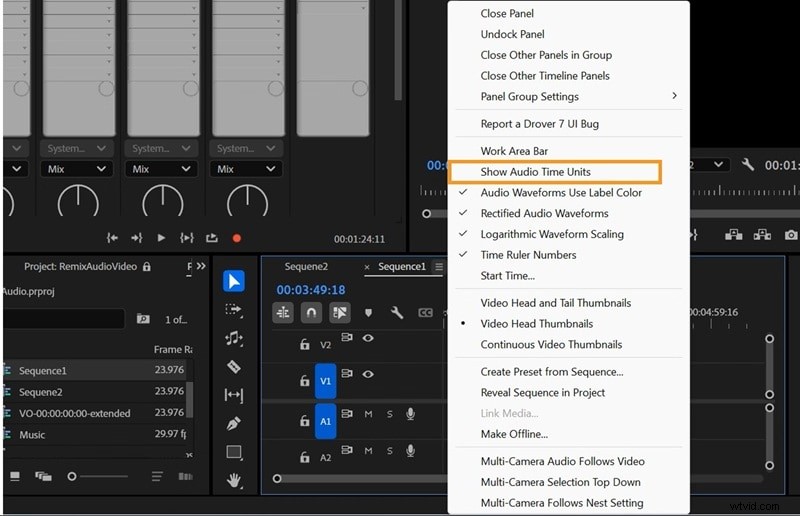Select Music item in project panel
The height and width of the screenshot is (516, 800).
[x=32, y=435]
